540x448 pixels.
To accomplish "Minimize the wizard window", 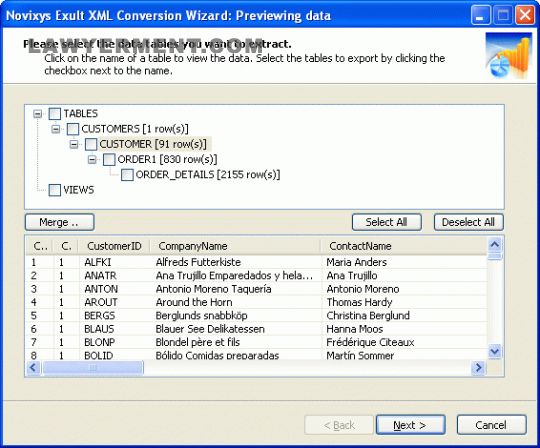I will click(x=480, y=15).
